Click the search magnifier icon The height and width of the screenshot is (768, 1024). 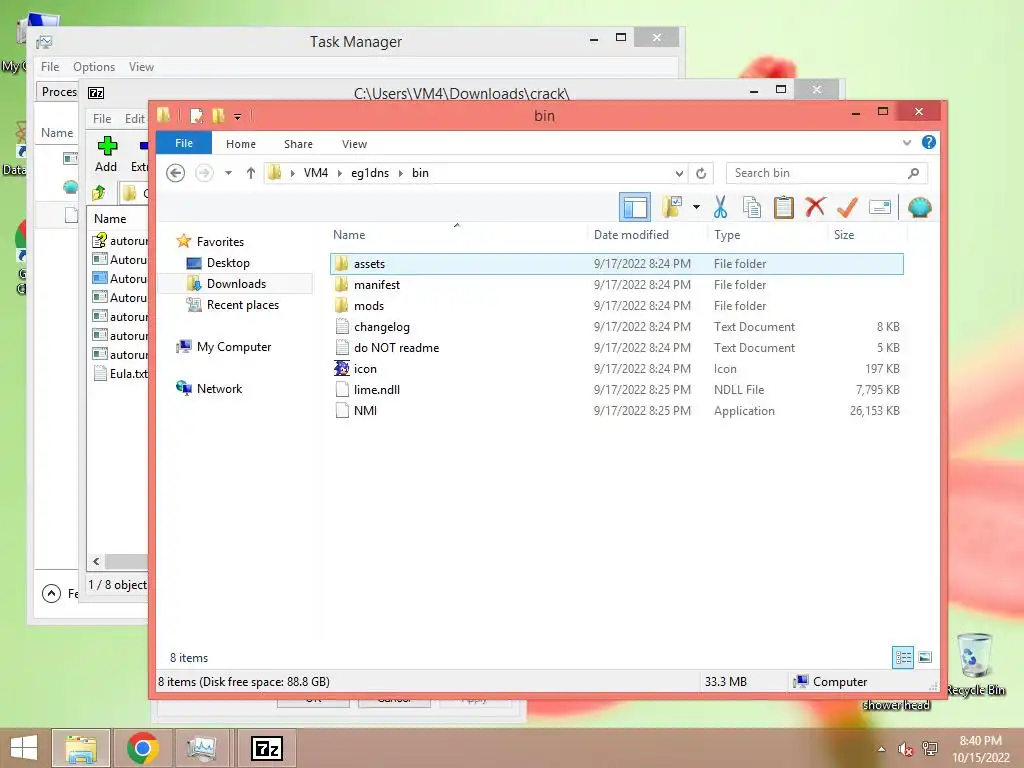[x=914, y=173]
